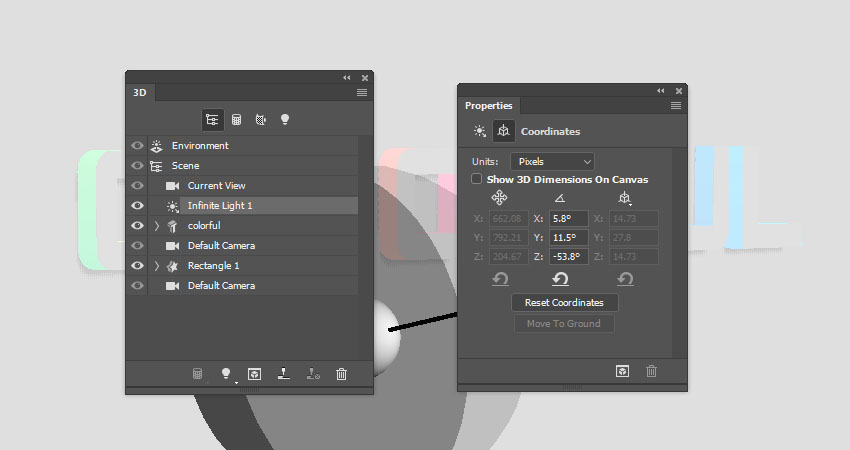This screenshot has width=850, height=450.
Task: Filter 3D panel by whole scene
Action: (x=212, y=120)
